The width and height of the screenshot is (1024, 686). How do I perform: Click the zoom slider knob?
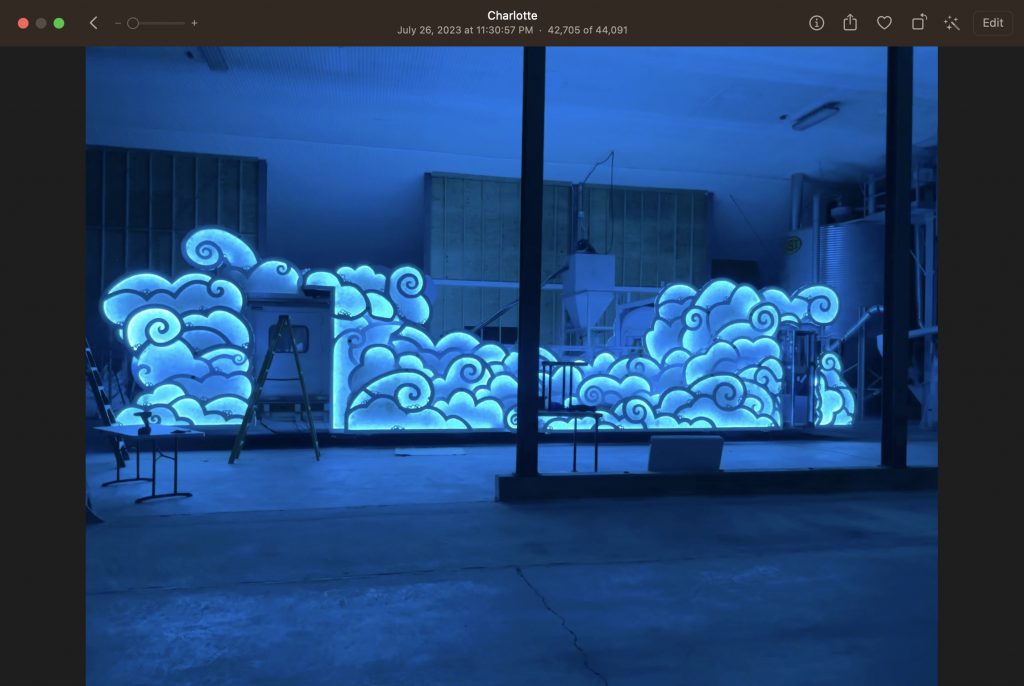point(133,23)
